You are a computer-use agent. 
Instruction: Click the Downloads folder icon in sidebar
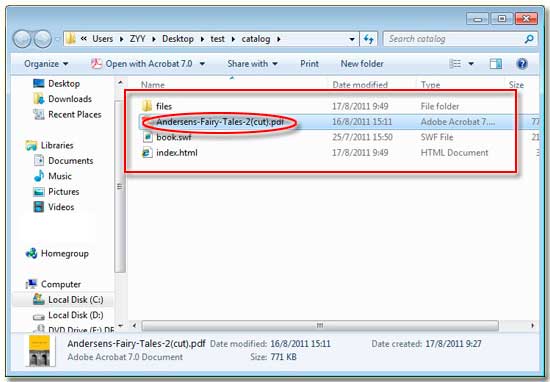[39, 99]
